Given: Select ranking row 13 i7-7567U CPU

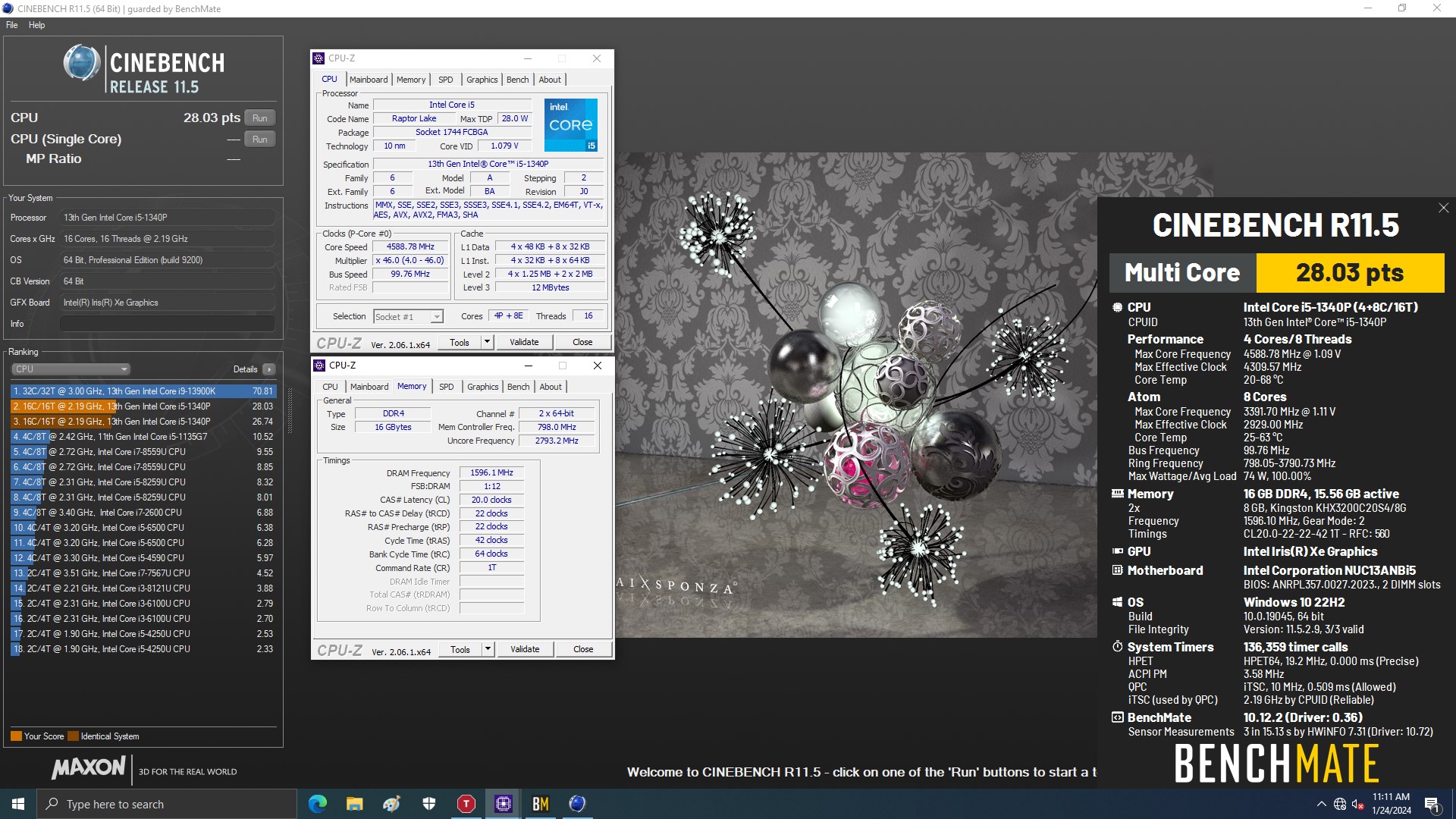Looking at the screenshot, I should (143, 573).
